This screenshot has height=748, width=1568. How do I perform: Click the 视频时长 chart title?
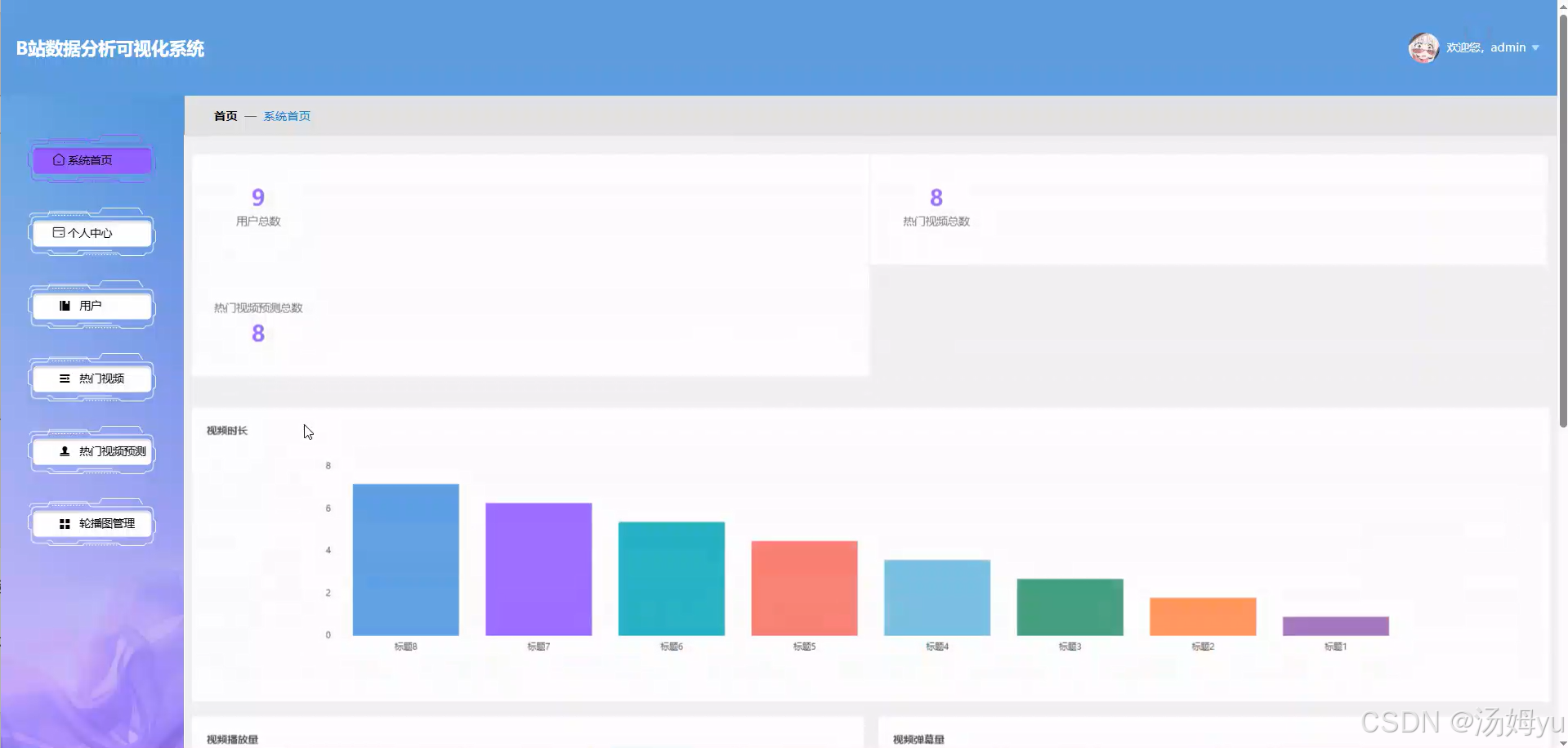227,431
